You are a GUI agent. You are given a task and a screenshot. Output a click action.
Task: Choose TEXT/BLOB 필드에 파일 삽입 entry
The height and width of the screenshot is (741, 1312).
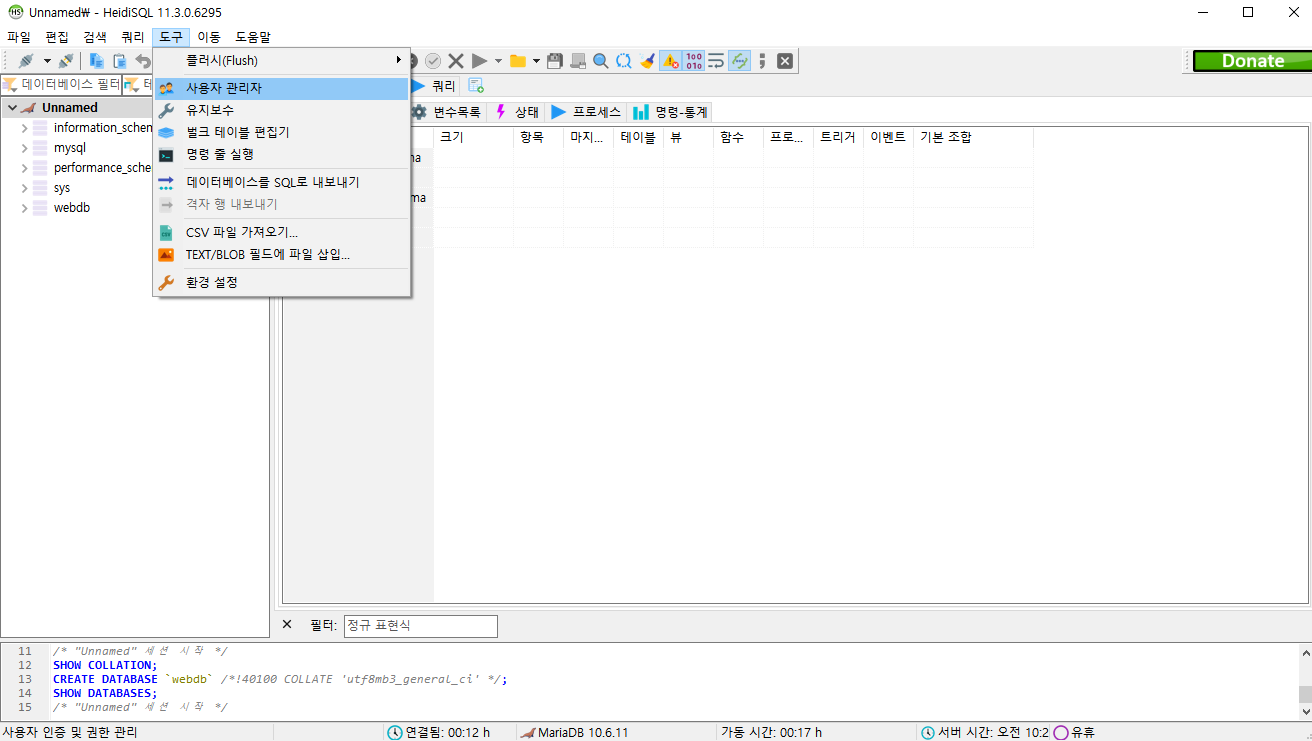click(x=281, y=254)
